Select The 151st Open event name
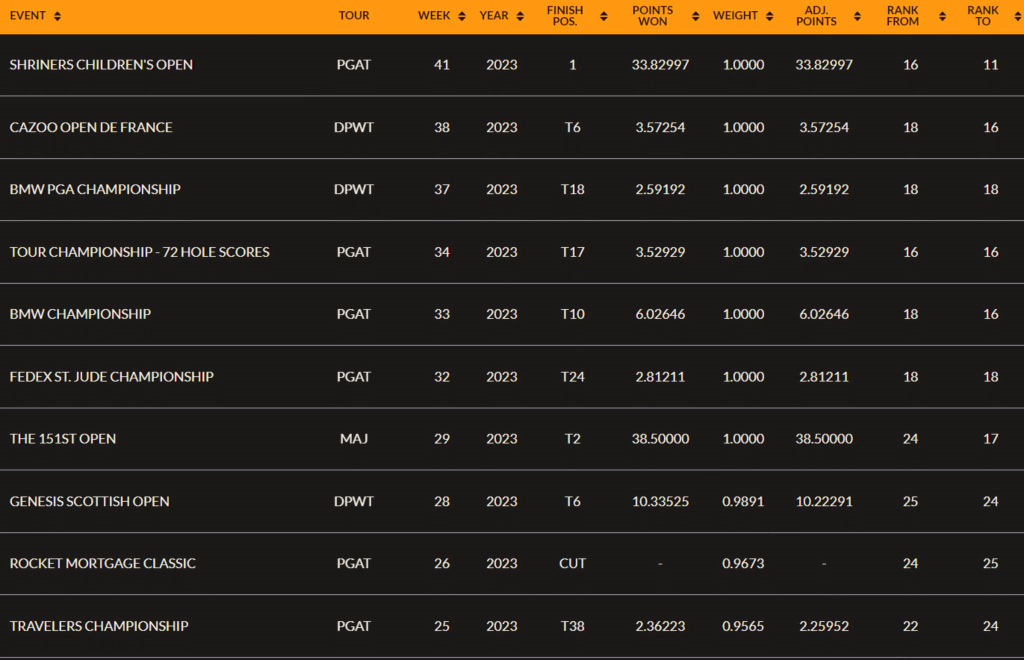1024x660 pixels. (x=63, y=439)
